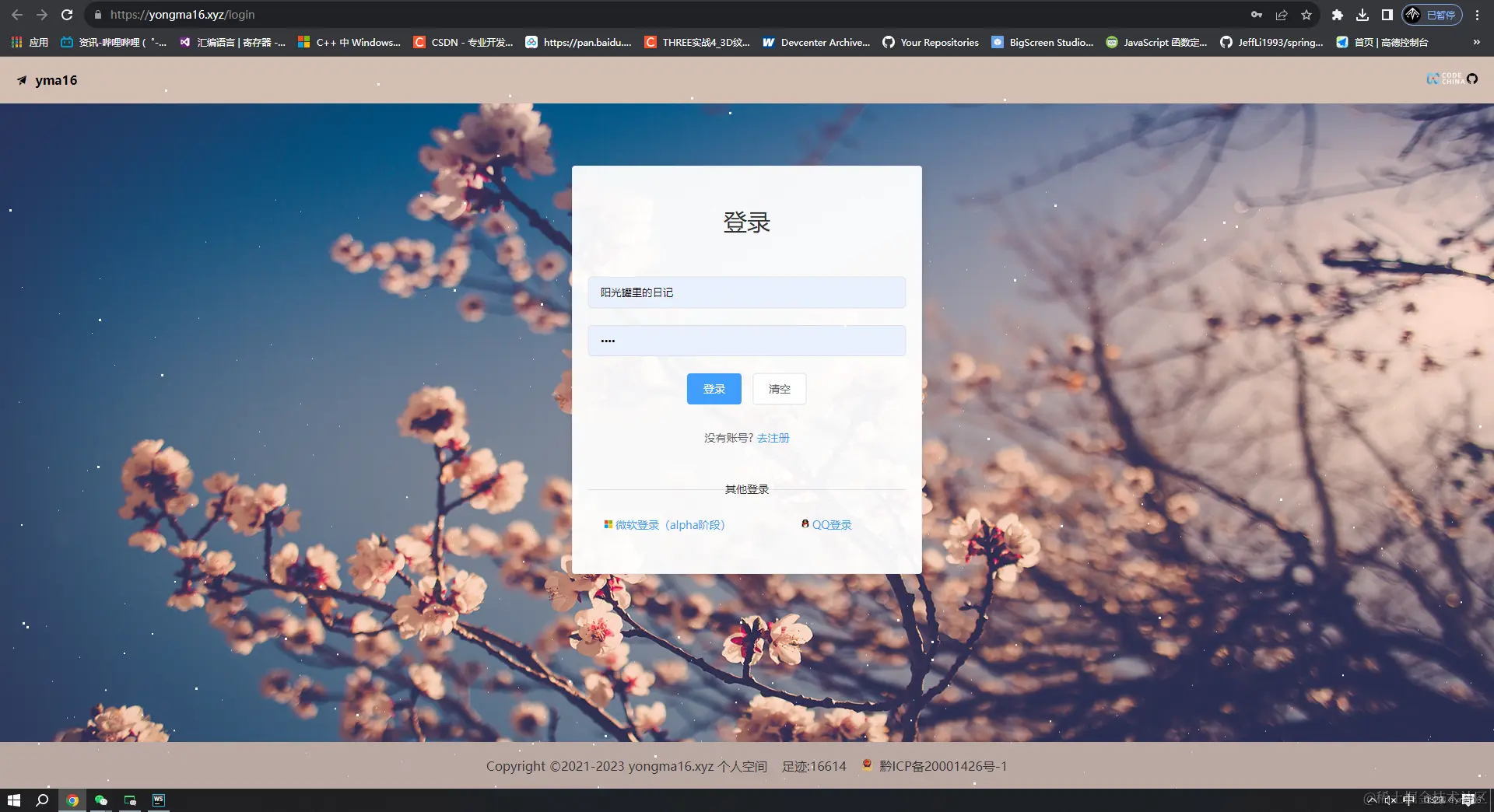
Task: Click the 清空 clear button
Action: [x=779, y=389]
